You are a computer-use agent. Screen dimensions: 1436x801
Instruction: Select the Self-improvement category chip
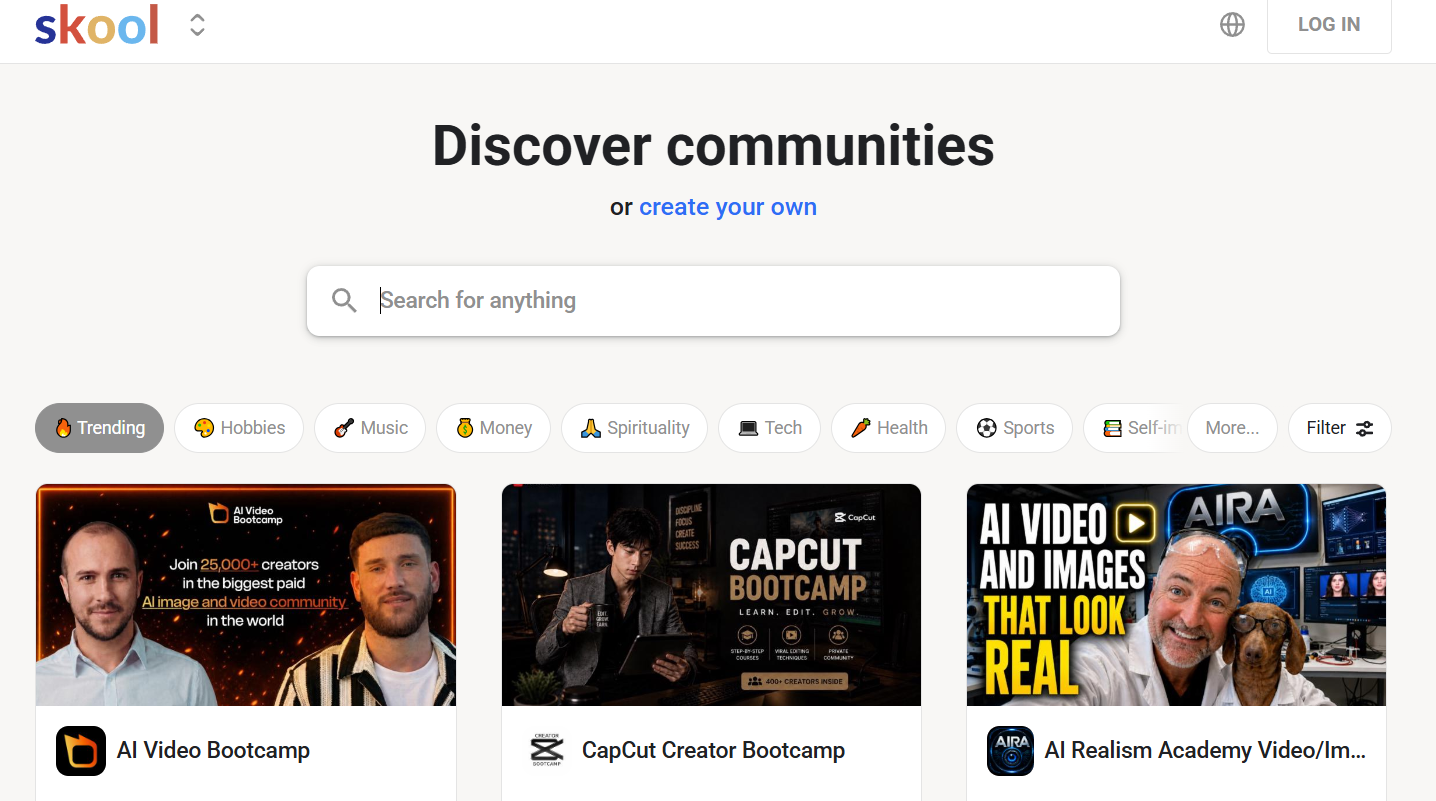point(1135,428)
